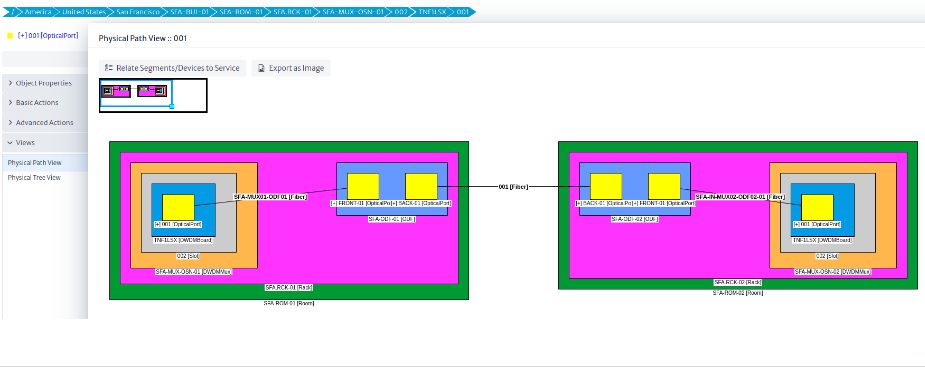The width and height of the screenshot is (925, 391).
Task: Click the SFA-ROM-02 [Room] label
Action: [738, 293]
